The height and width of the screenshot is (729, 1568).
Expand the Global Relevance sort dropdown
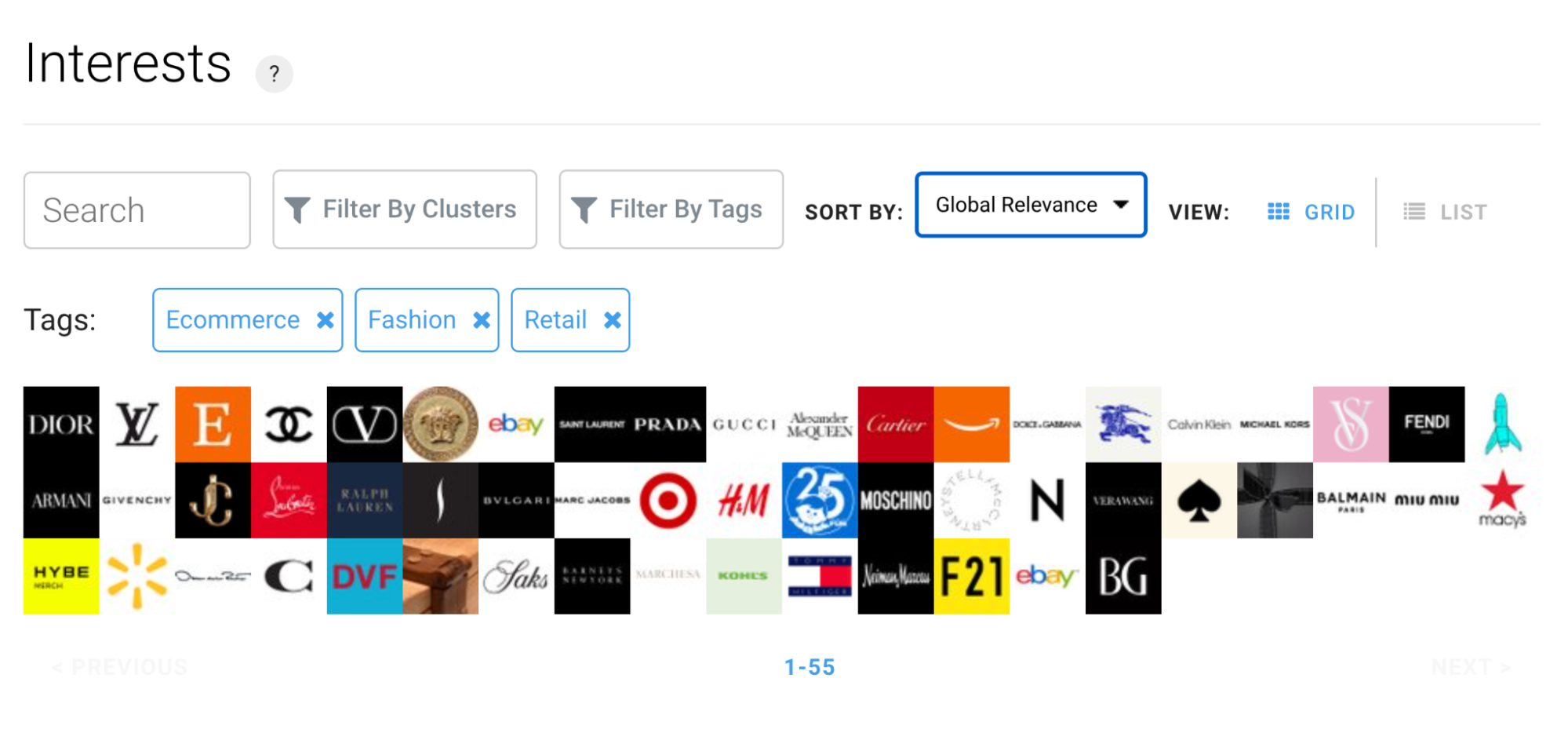[1031, 205]
